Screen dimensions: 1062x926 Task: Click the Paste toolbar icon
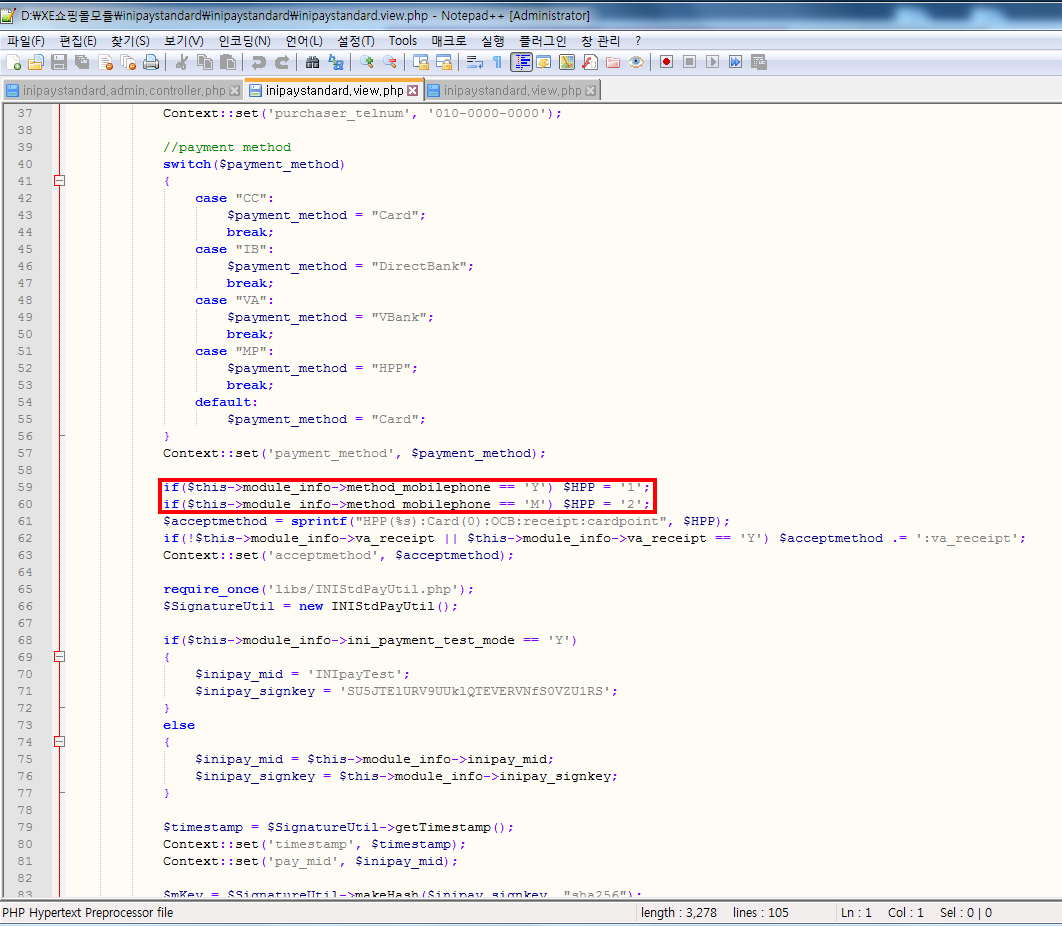coord(228,62)
